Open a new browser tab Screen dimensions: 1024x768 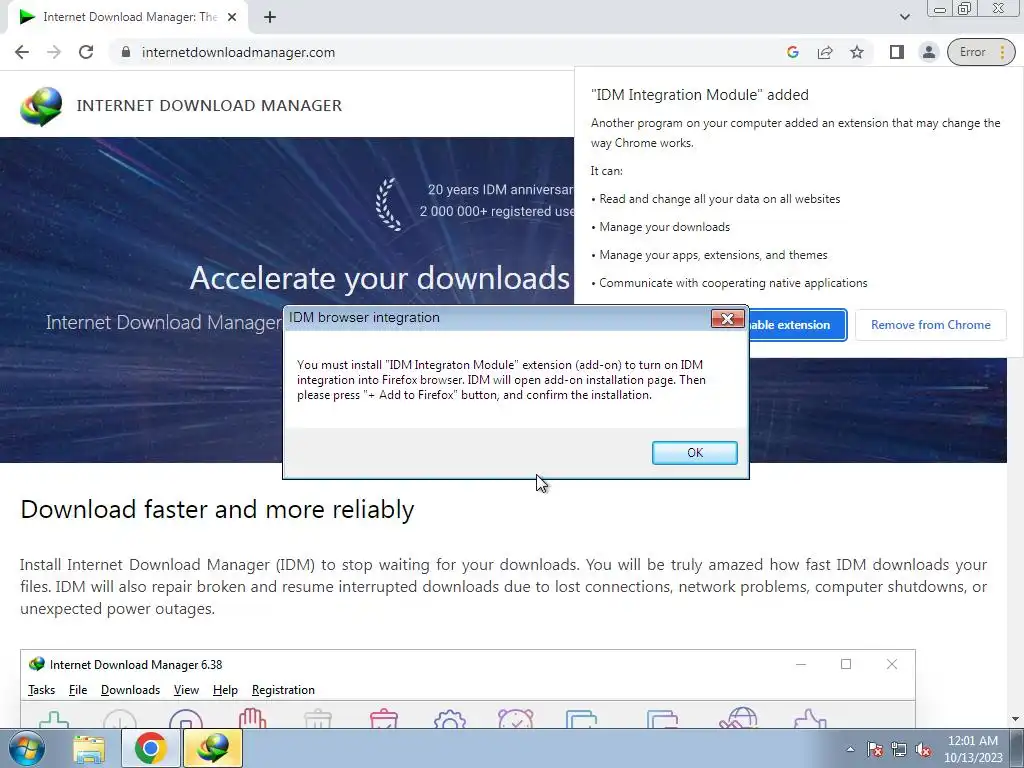point(270,17)
